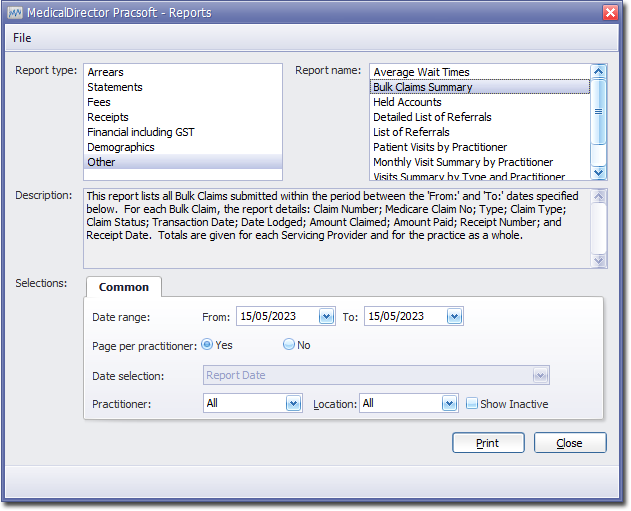Select Held Accounts report name
The image size is (631, 511).
407,102
